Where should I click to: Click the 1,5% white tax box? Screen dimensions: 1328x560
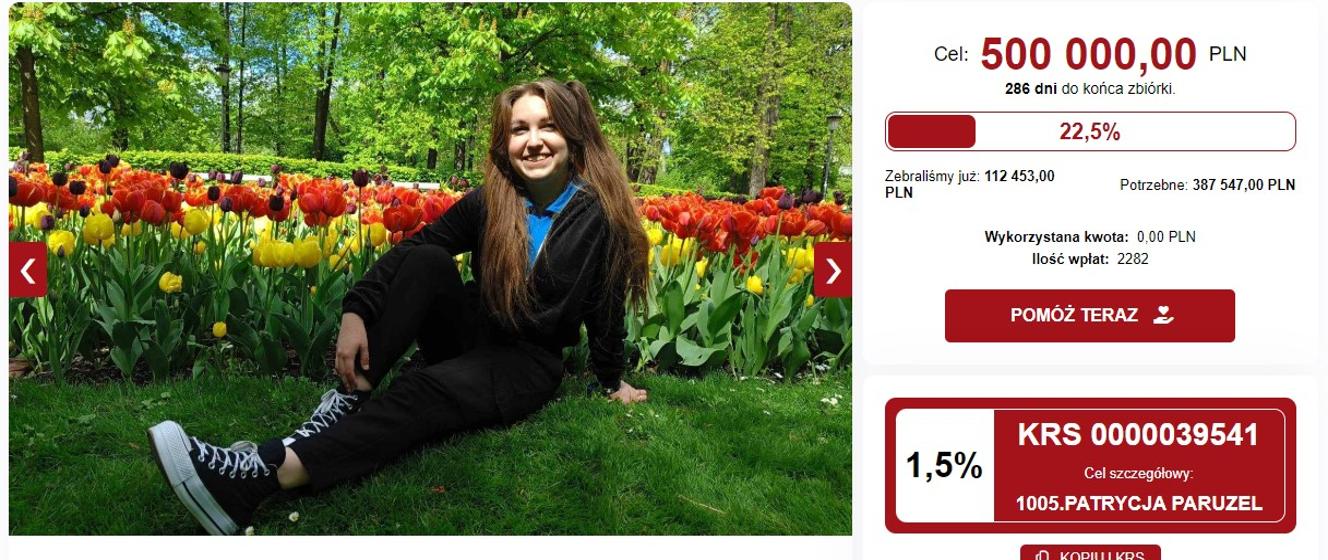pyautogui.click(x=944, y=466)
